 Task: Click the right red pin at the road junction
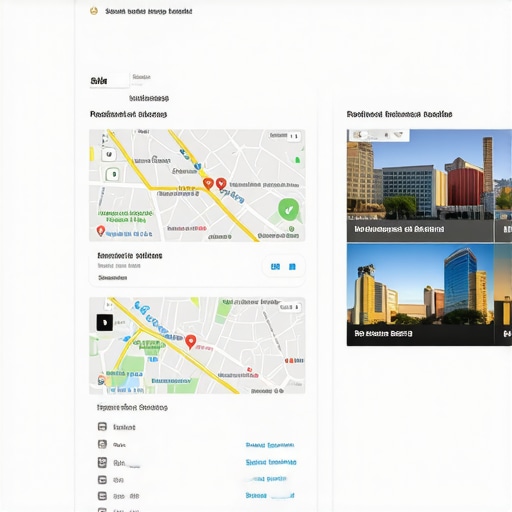[x=221, y=183]
